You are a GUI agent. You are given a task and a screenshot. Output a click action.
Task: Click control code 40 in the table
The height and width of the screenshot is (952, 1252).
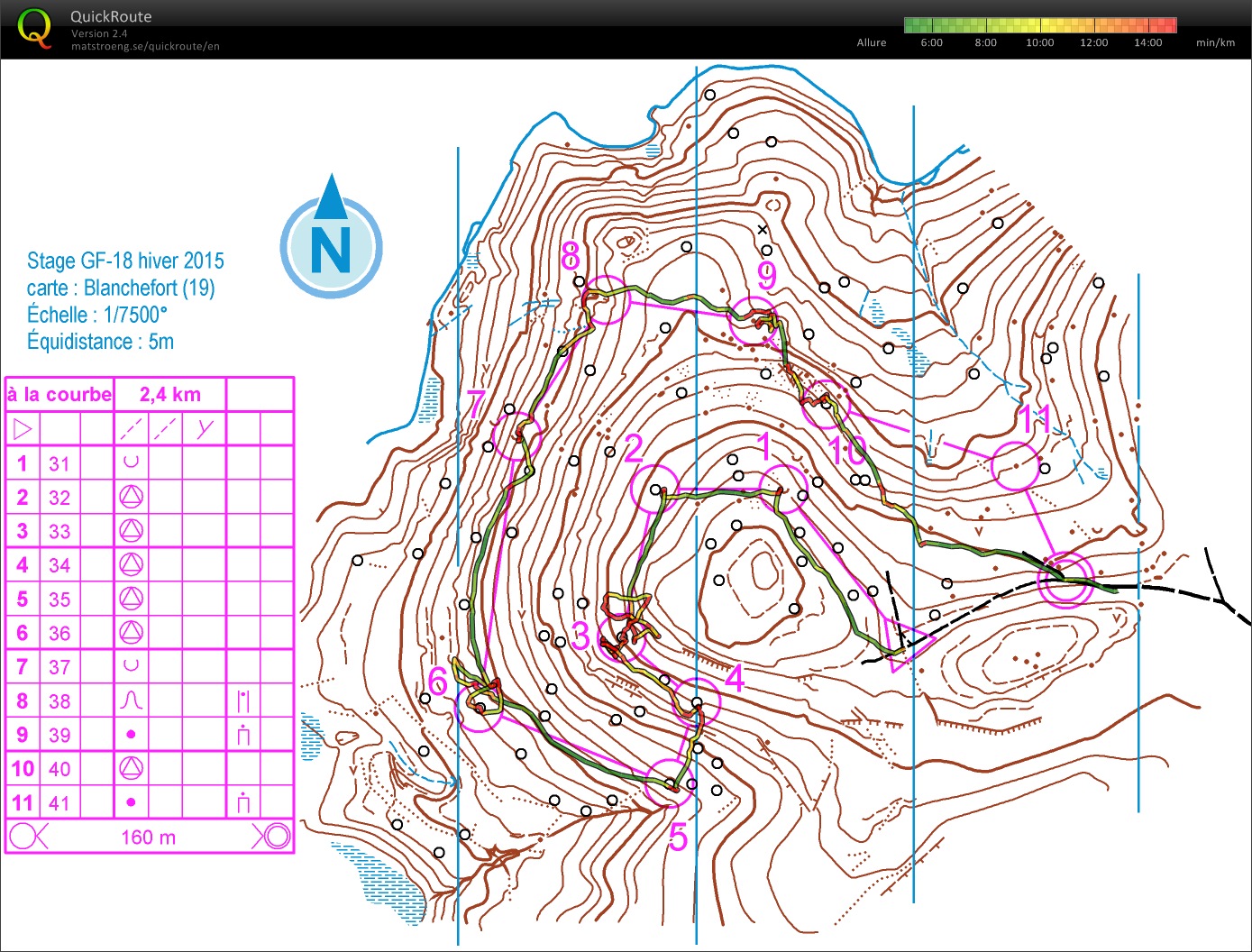(59, 768)
